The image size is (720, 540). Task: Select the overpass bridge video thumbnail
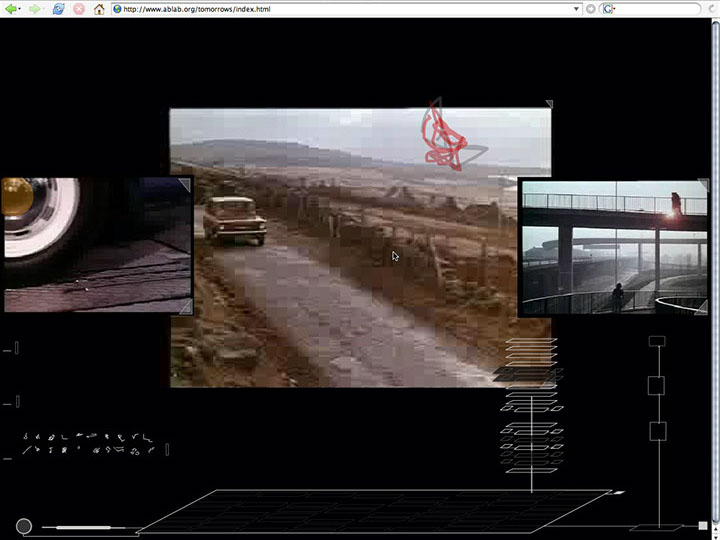pyautogui.click(x=612, y=248)
